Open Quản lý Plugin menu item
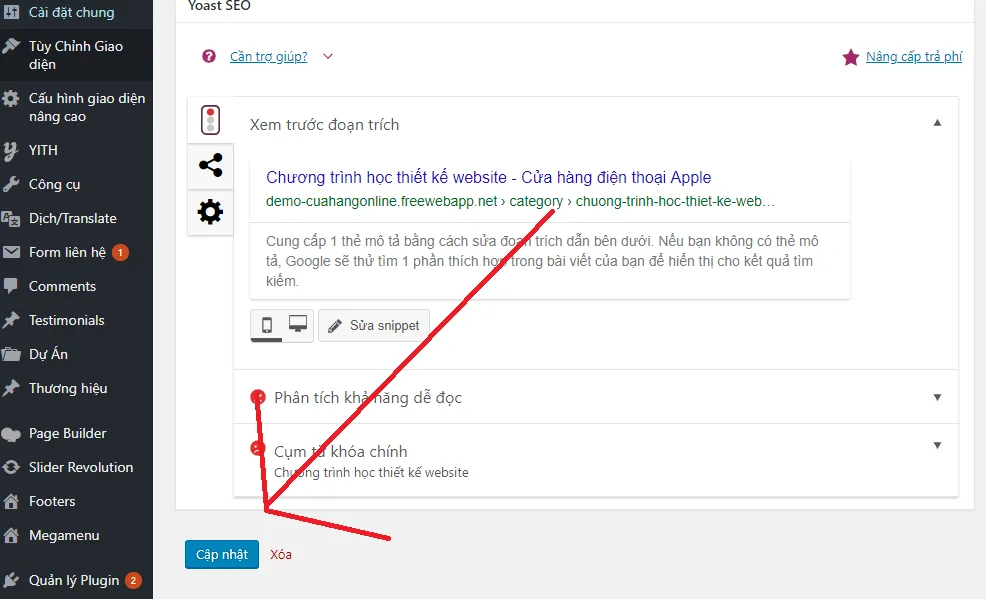Screen dimensions: 986x599 pyautogui.click(x=76, y=580)
